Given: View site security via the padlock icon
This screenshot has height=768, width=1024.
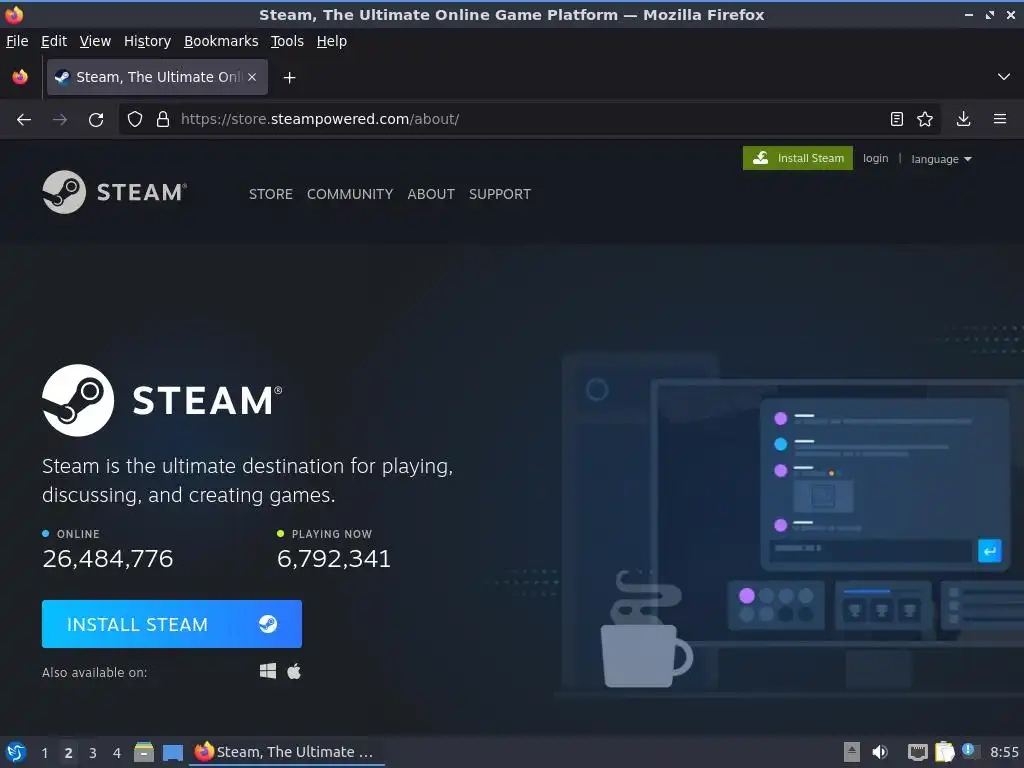Looking at the screenshot, I should [x=163, y=120].
